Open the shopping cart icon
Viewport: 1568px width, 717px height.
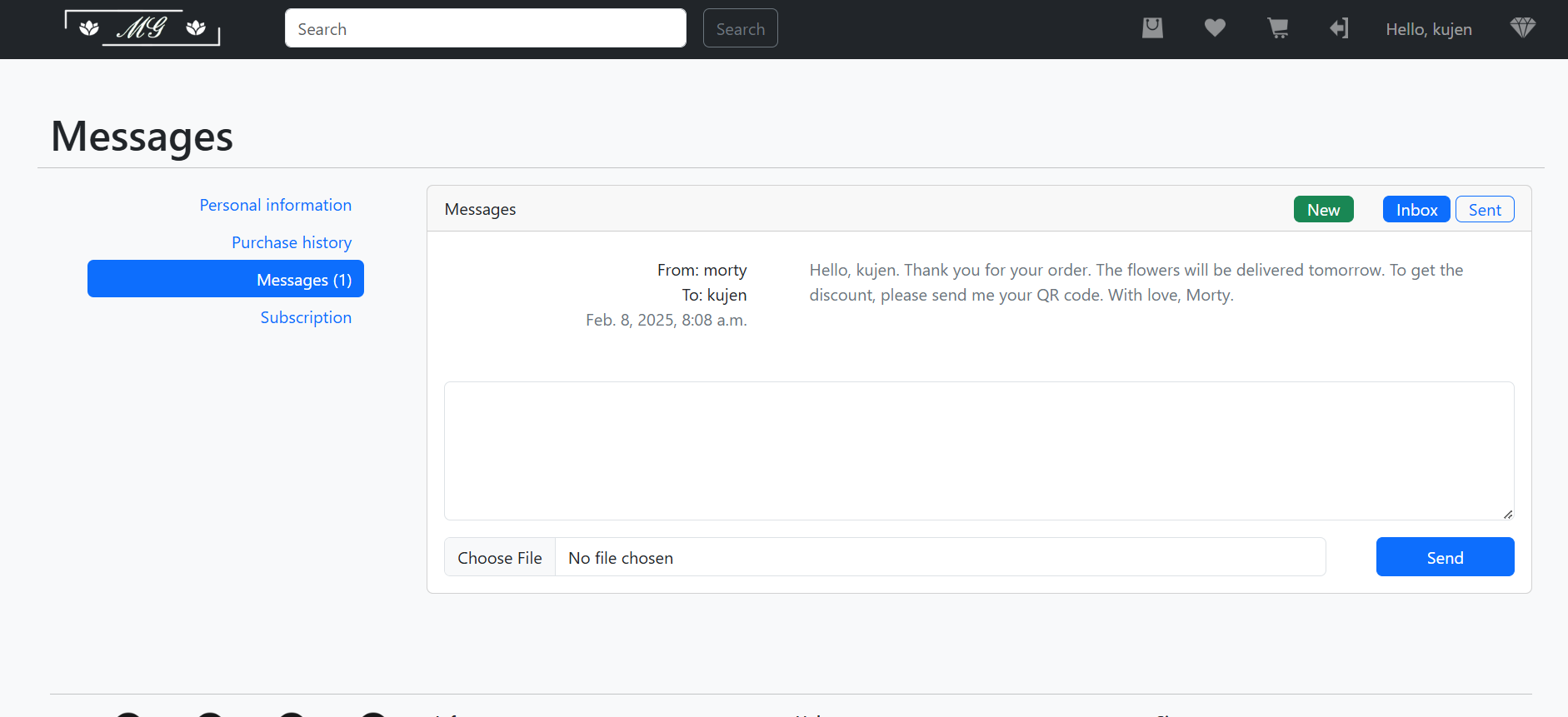tap(1277, 28)
